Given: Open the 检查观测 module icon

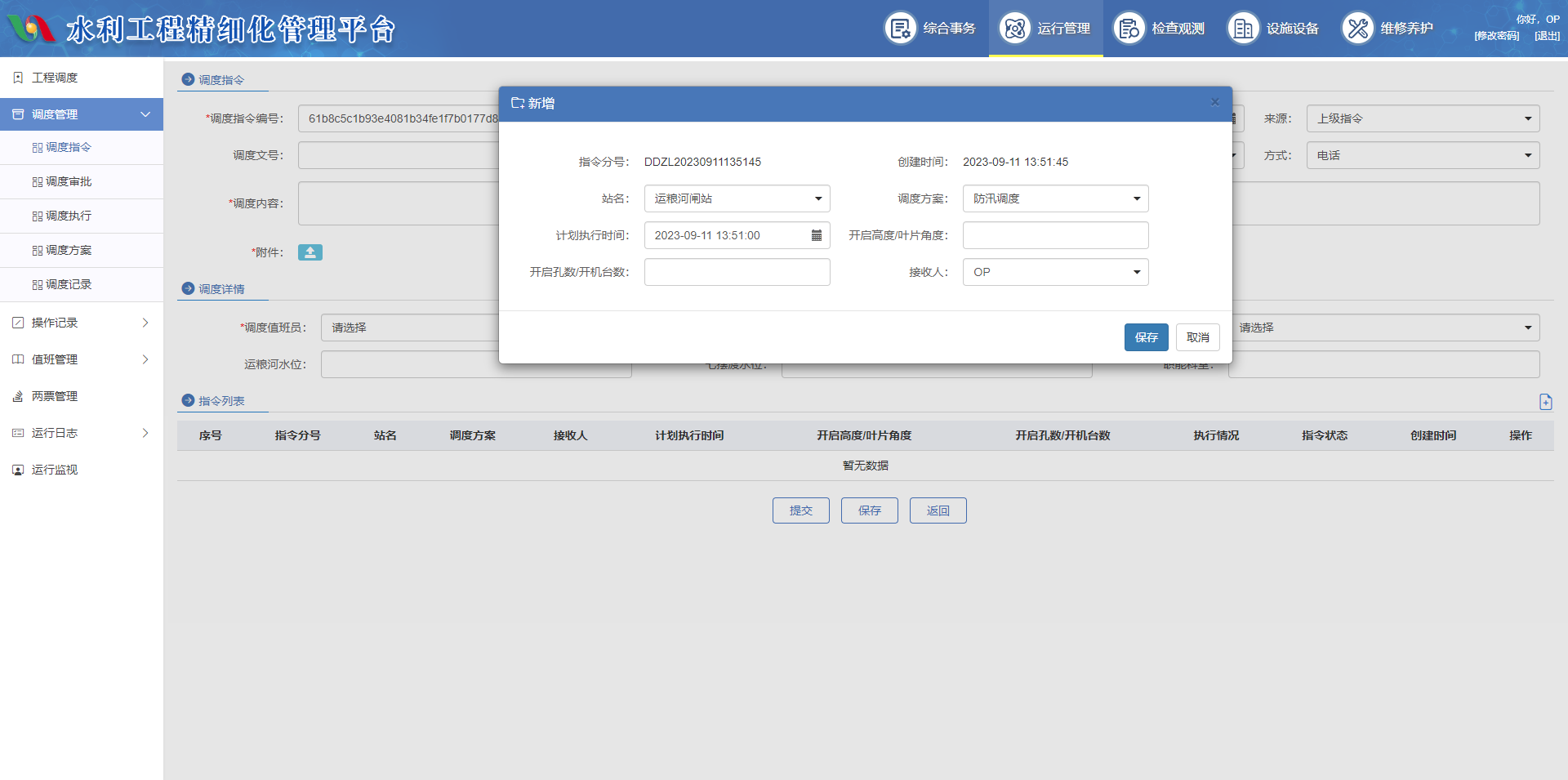Looking at the screenshot, I should pos(1129,29).
